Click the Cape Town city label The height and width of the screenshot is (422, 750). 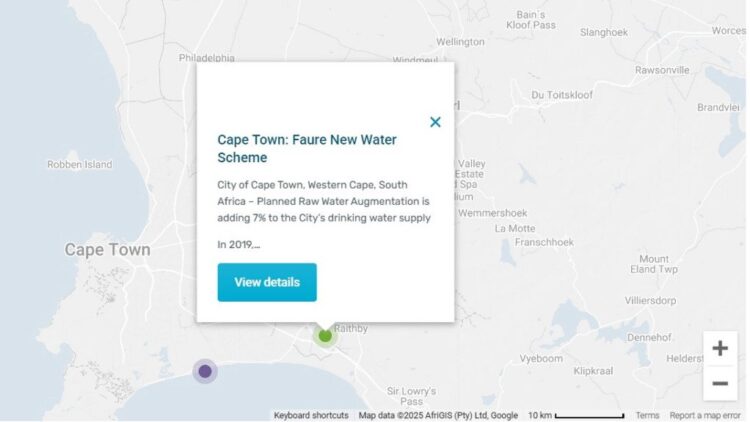coord(108,250)
